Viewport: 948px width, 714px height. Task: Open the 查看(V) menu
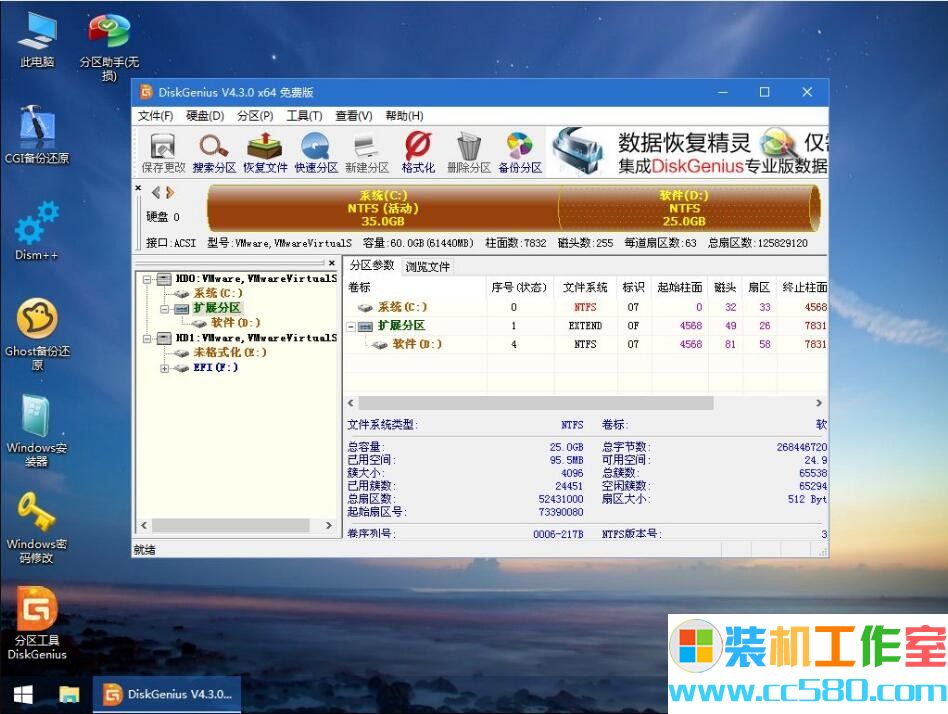coord(354,115)
